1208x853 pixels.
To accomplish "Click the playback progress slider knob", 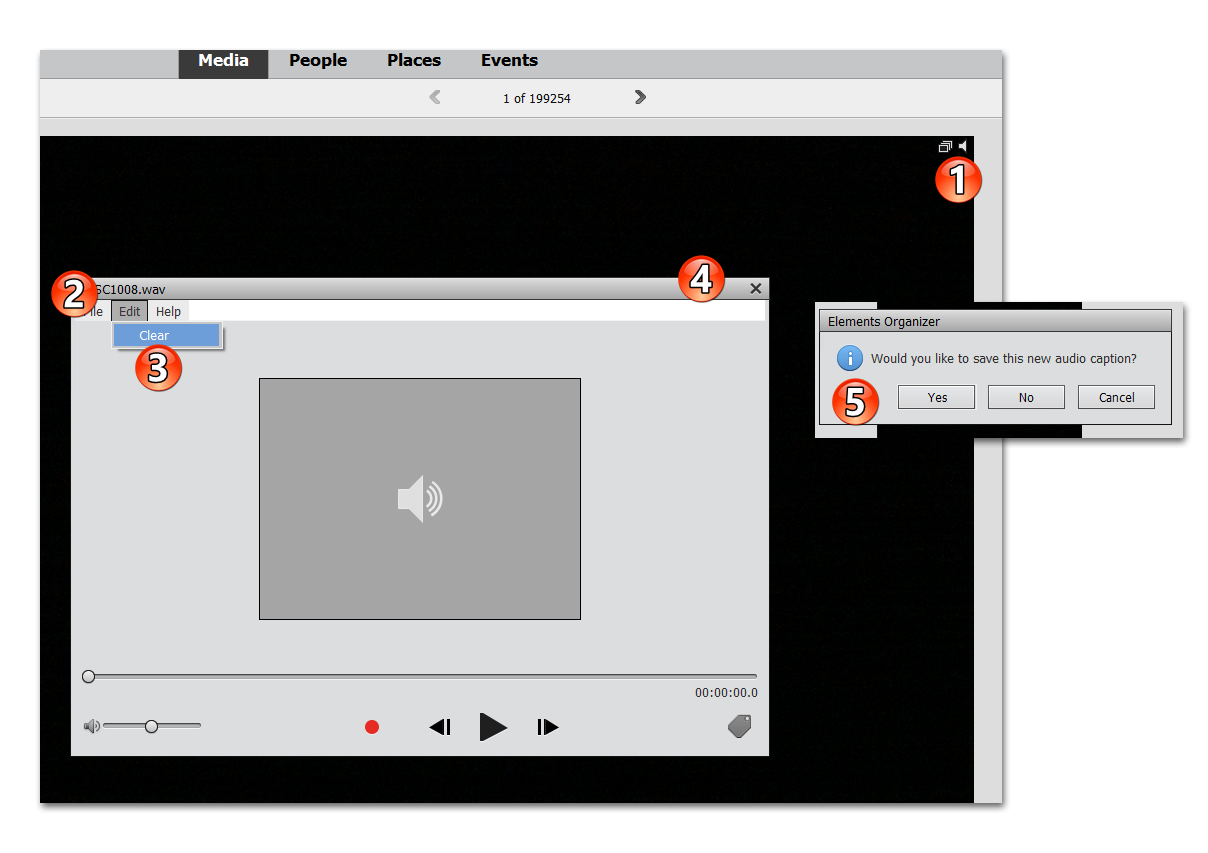I will [x=88, y=676].
